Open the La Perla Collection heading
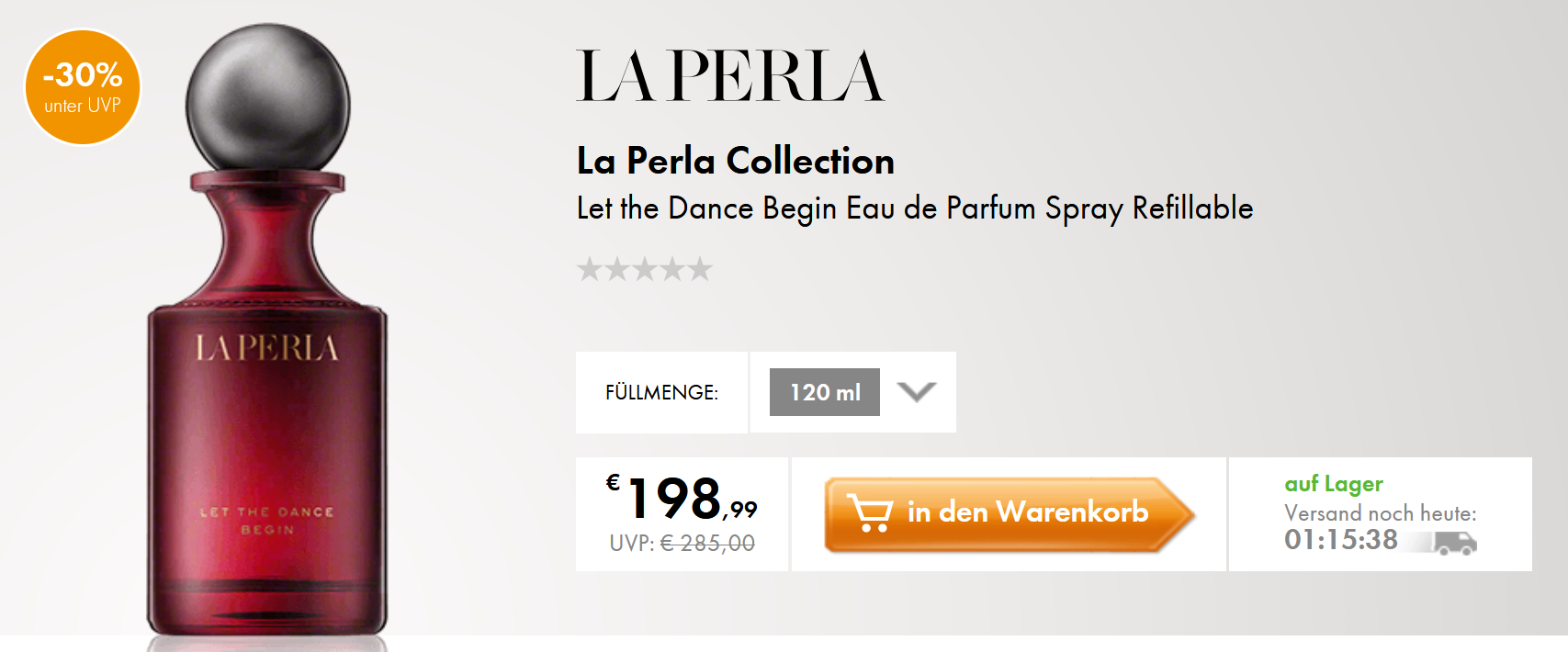This screenshot has width=1568, height=652. [x=735, y=162]
